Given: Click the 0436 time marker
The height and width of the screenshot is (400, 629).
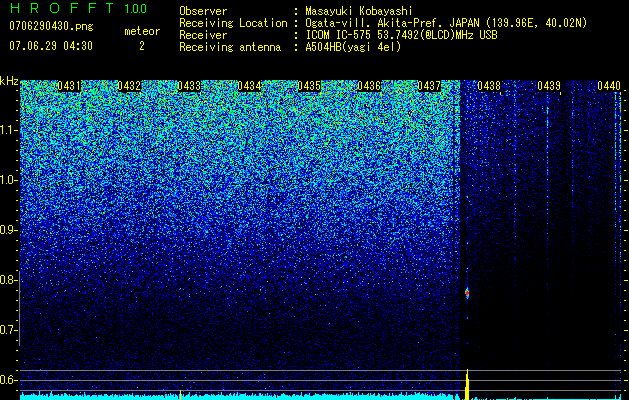Looking at the screenshot, I should [x=369, y=86].
